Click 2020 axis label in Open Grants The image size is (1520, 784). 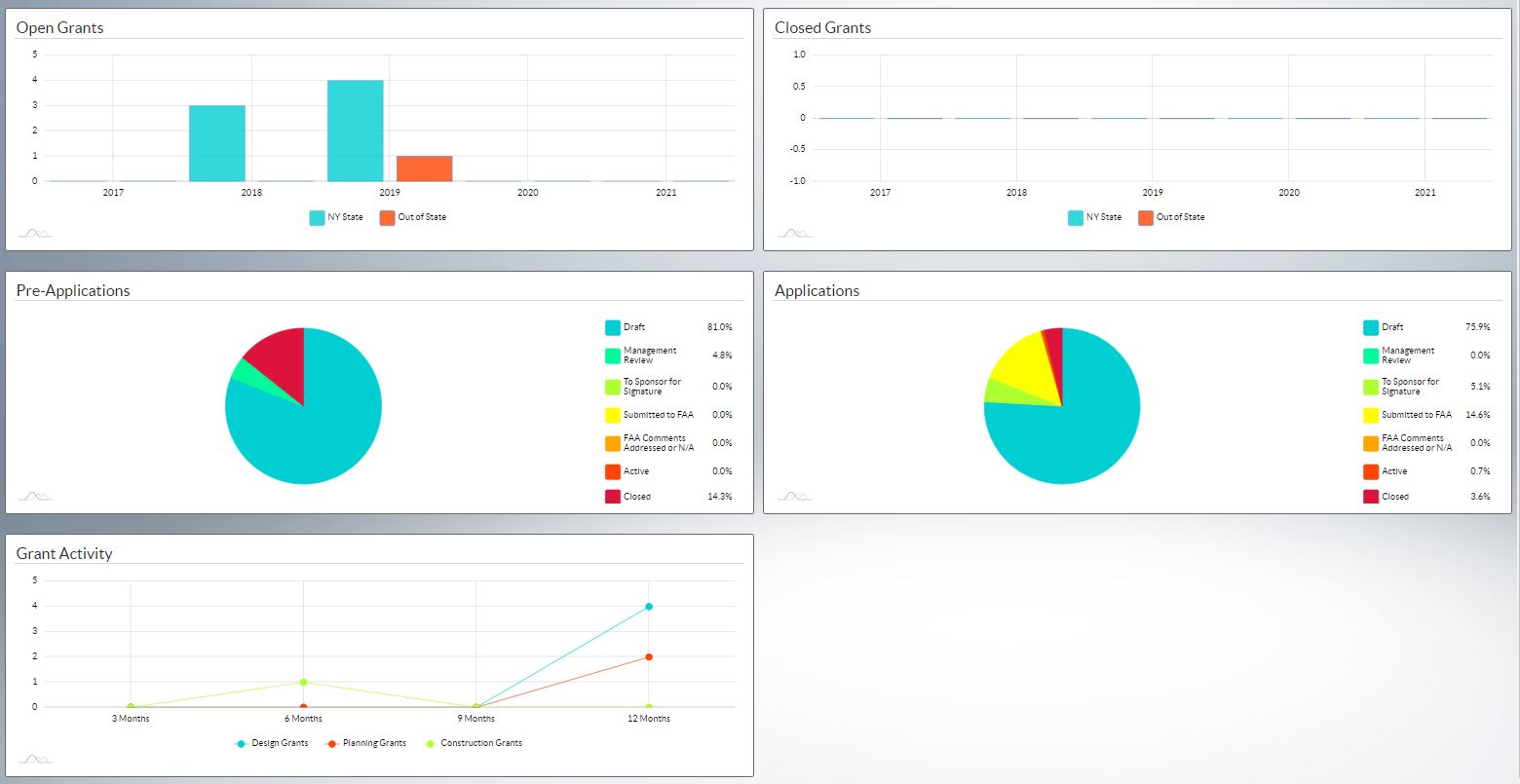pyautogui.click(x=528, y=193)
